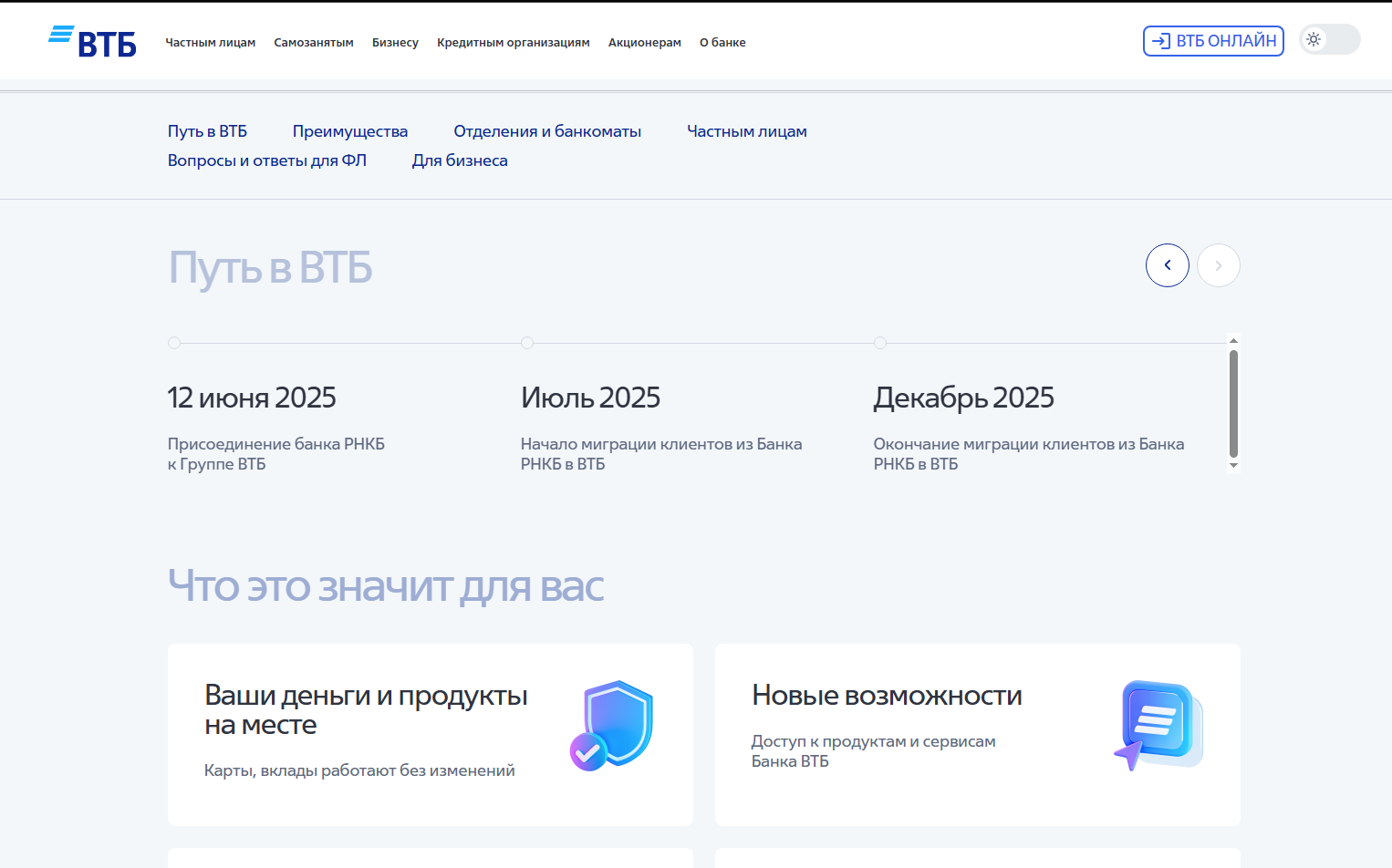Click the Путь в ВТБ section heading
Image resolution: width=1392 pixels, height=868 pixels.
point(270,268)
